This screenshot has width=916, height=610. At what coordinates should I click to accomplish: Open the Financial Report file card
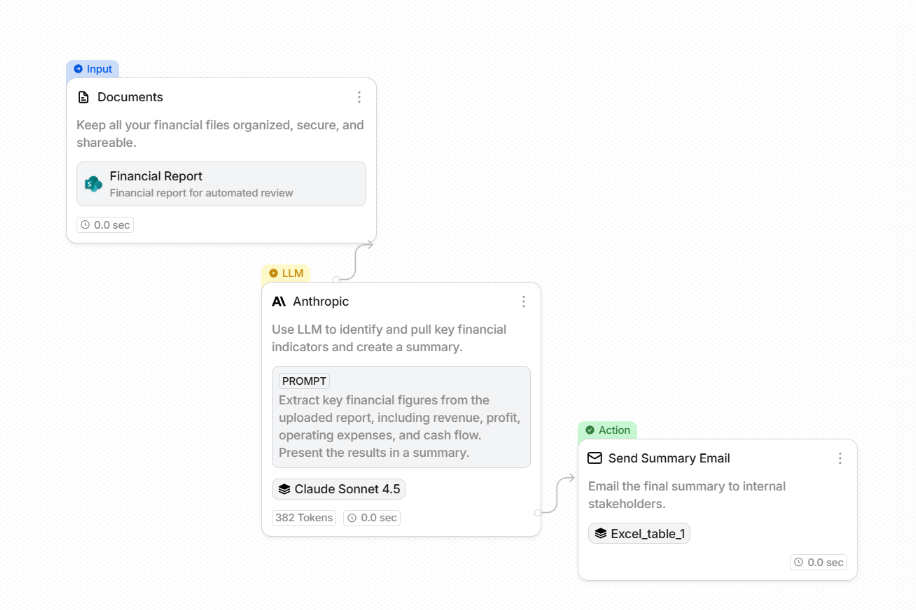pos(220,184)
